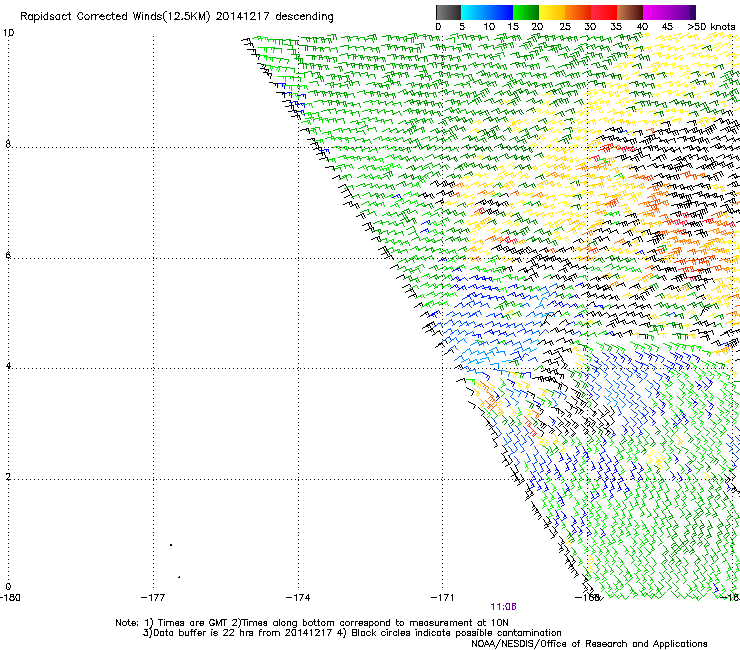Click the cyan 5-10 knots legend swatch
Image resolution: width=740 pixels, height=650 pixels.
[x=474, y=12]
